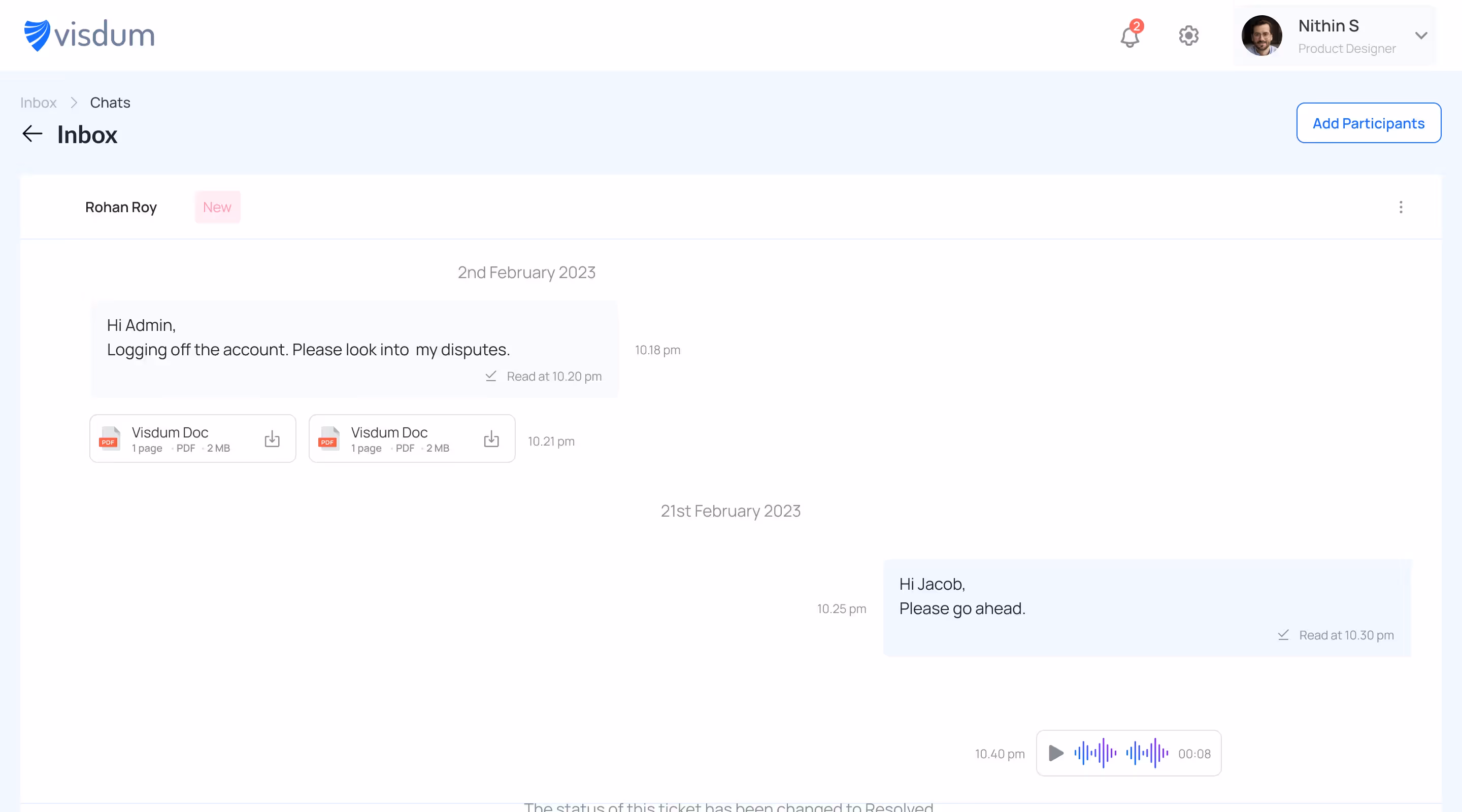Viewport: 1462px width, 812px height.
Task: Open the settings gear icon
Action: [1188, 36]
